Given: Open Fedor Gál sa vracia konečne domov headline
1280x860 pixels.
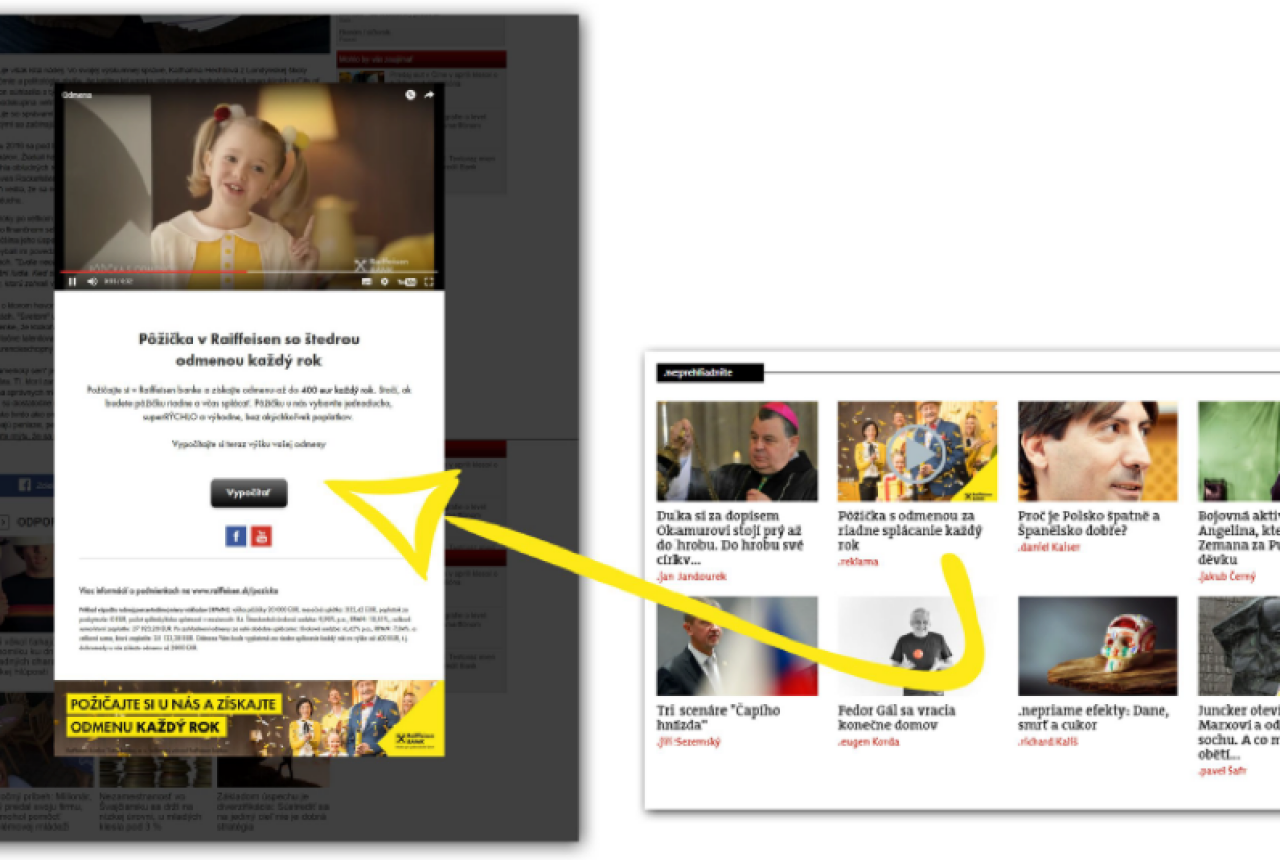Looking at the screenshot, I should click(x=897, y=717).
